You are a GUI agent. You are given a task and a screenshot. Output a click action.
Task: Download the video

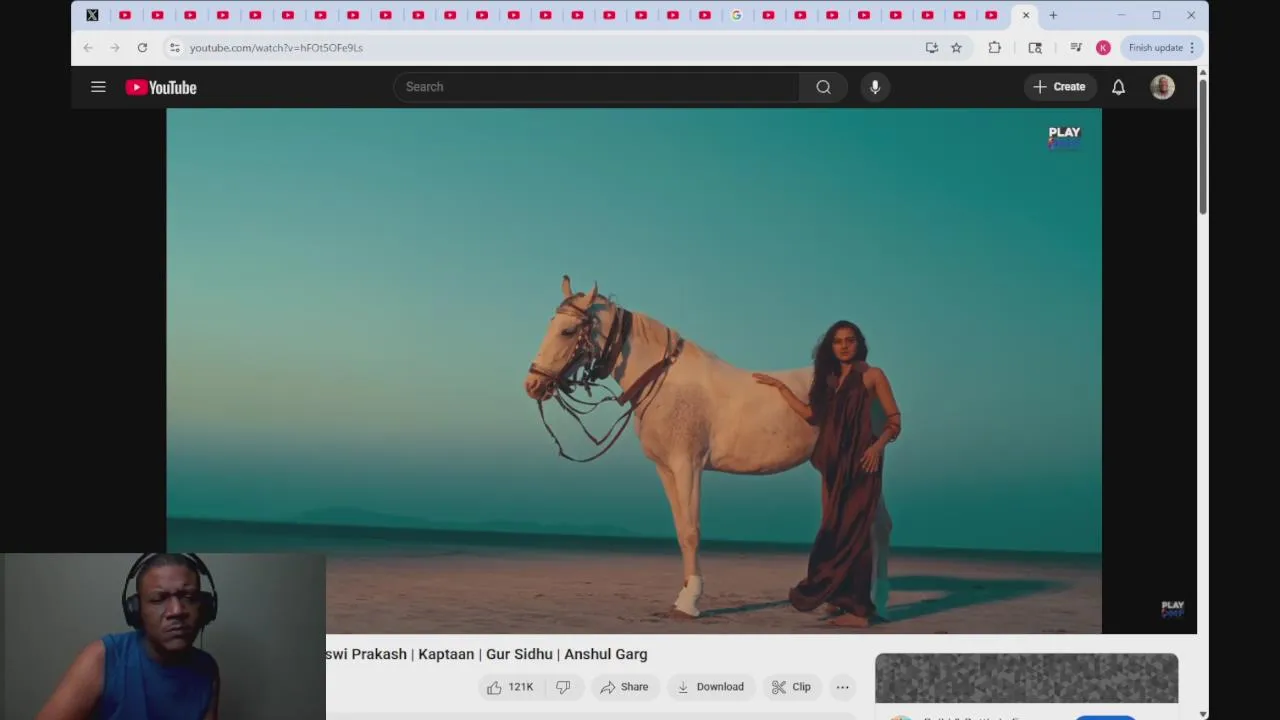point(710,687)
